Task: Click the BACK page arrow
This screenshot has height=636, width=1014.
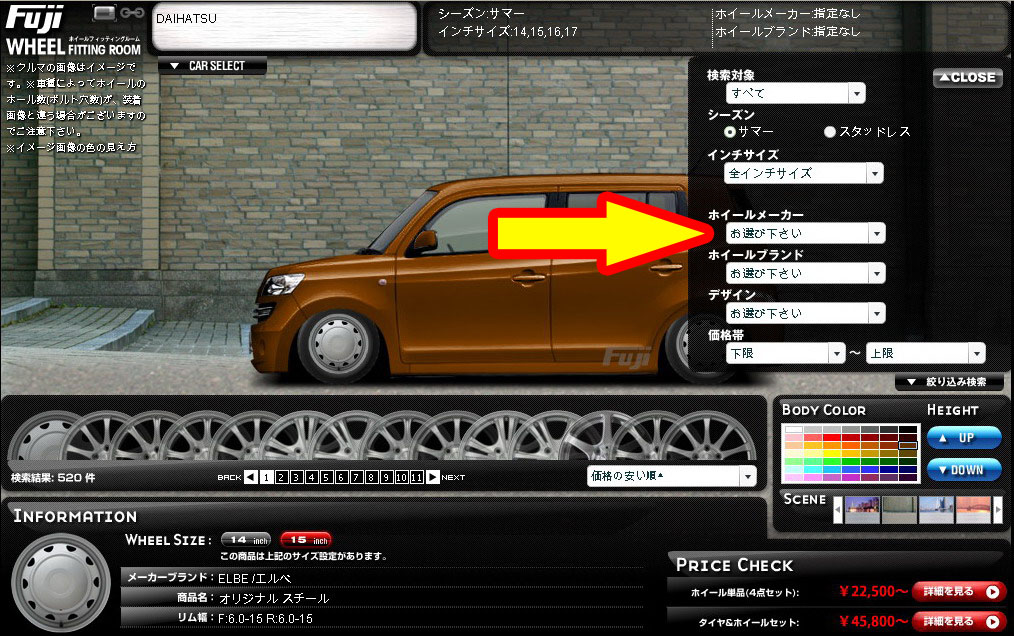Action: pos(250,477)
